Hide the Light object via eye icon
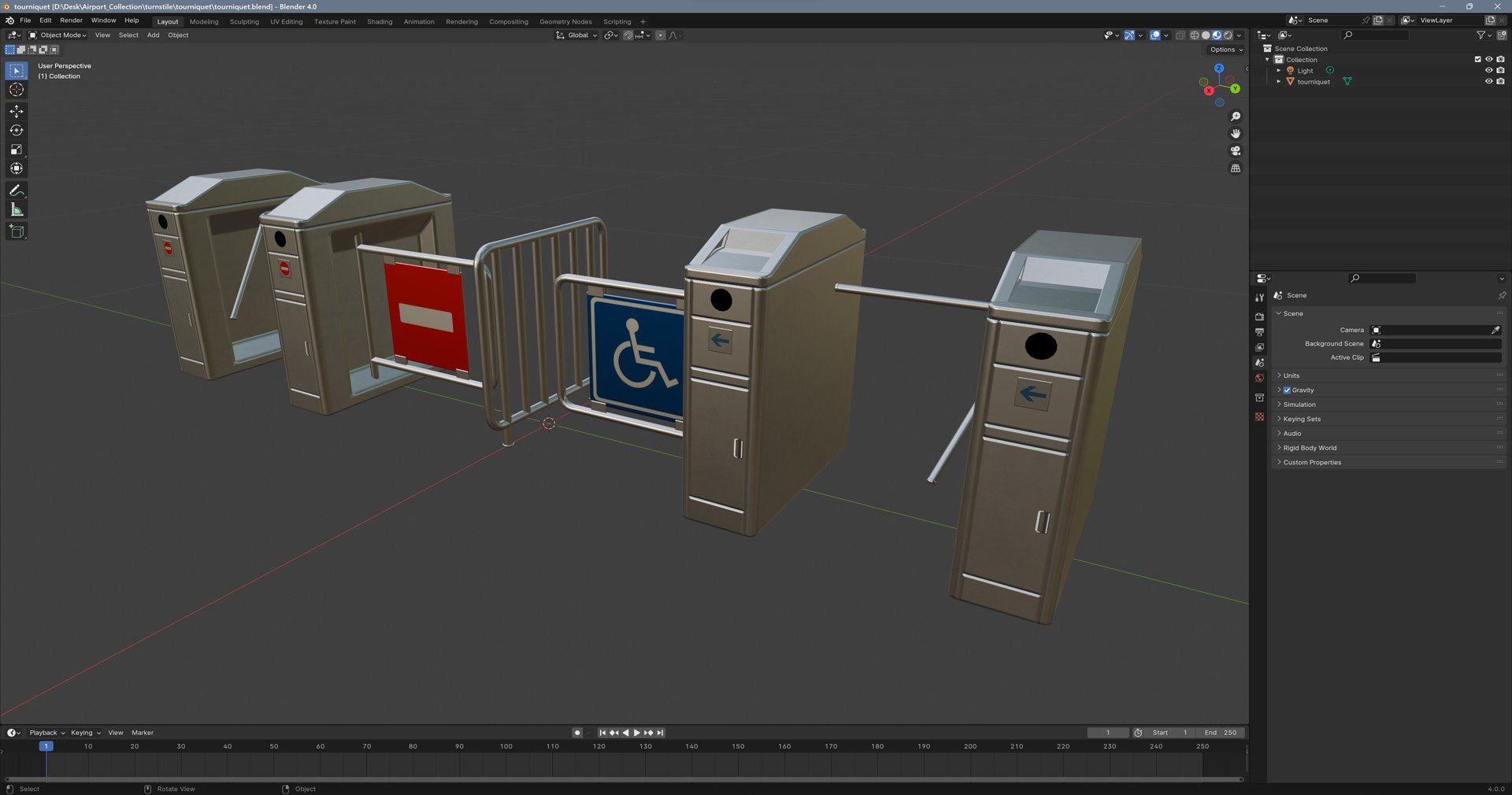The image size is (1512, 795). coord(1488,71)
